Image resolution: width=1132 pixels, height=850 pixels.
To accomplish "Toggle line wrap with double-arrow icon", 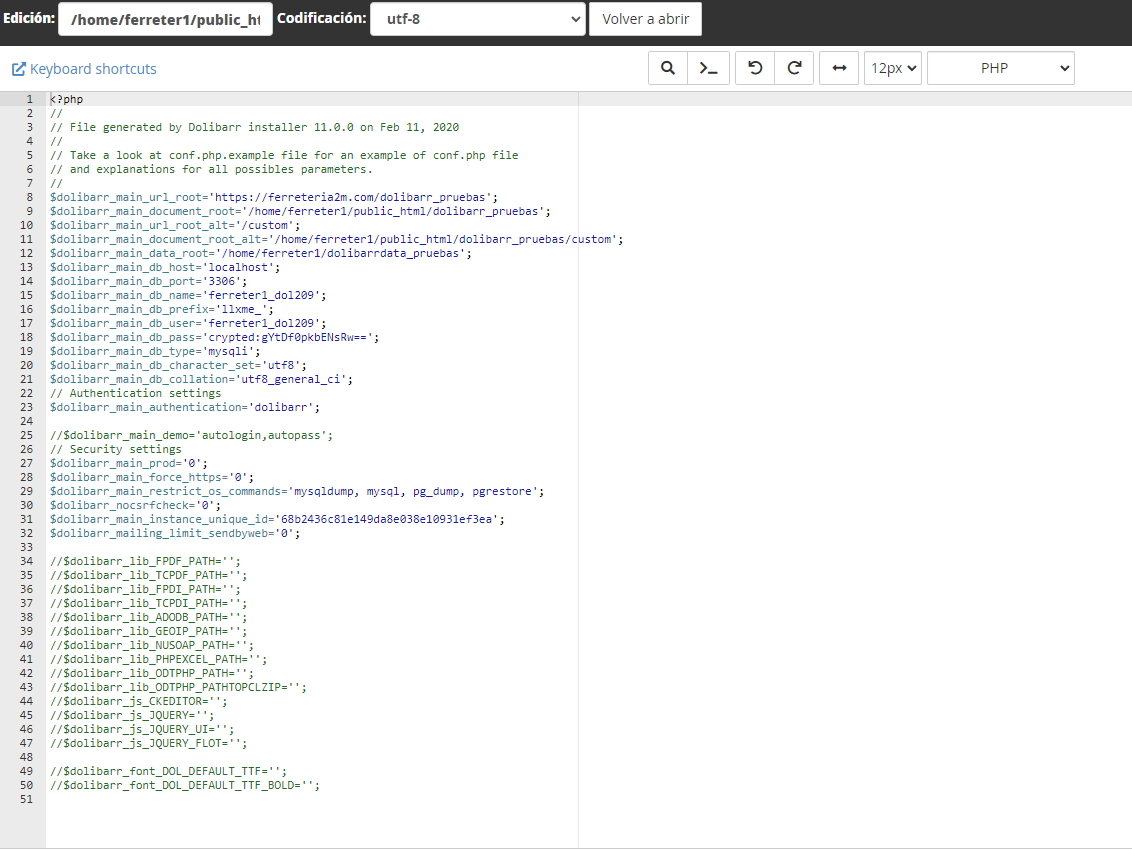I will click(x=839, y=68).
